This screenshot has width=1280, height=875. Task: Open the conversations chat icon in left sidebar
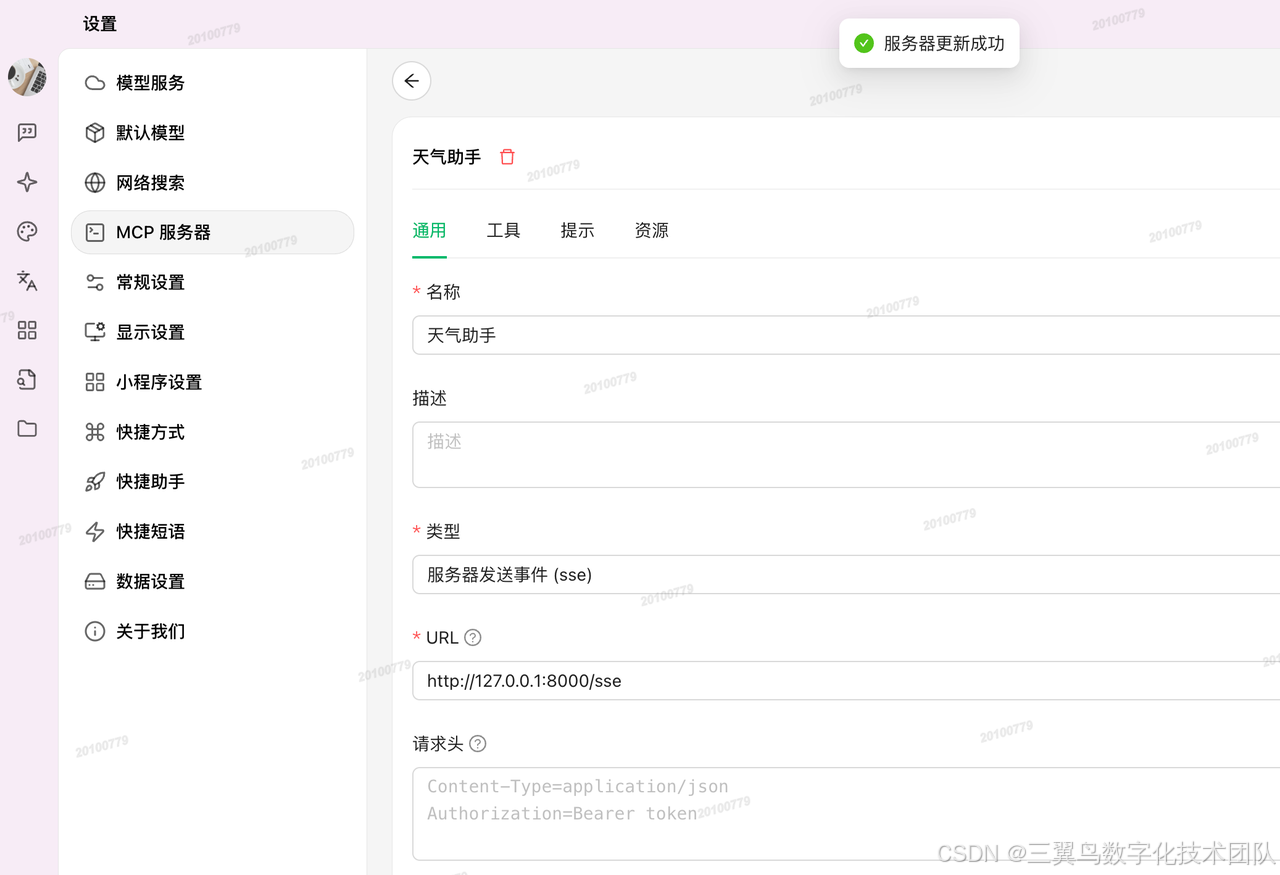point(26,132)
